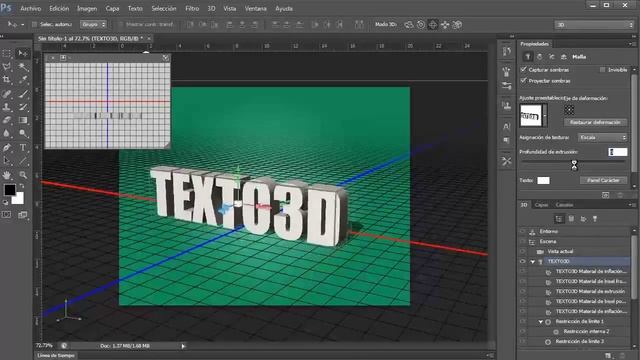
Task: Show the Deform properties icon
Action: (x=540, y=57)
